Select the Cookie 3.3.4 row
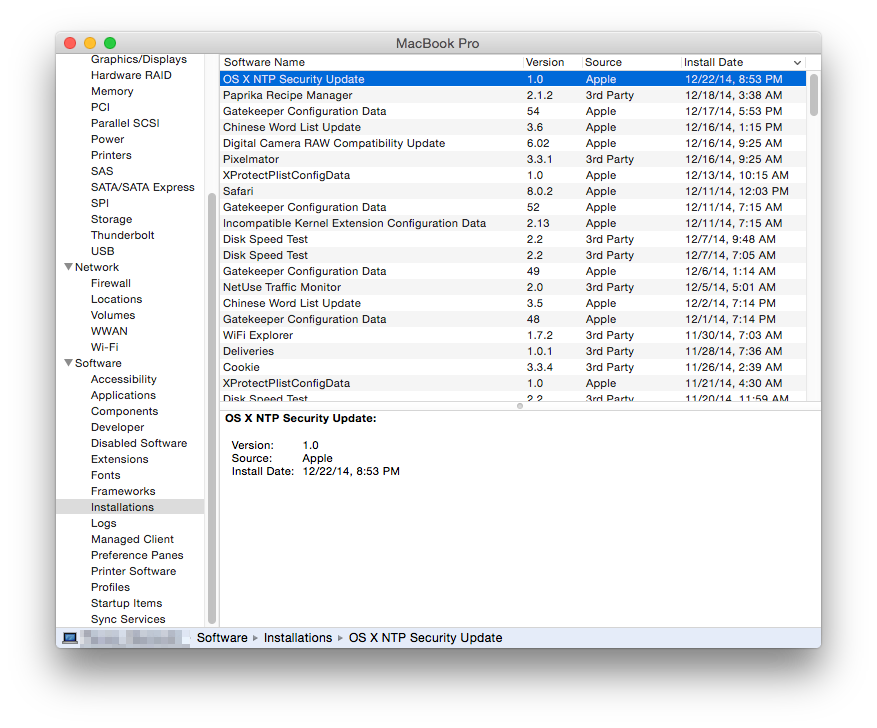Viewport: 877px width, 728px height. [513, 367]
